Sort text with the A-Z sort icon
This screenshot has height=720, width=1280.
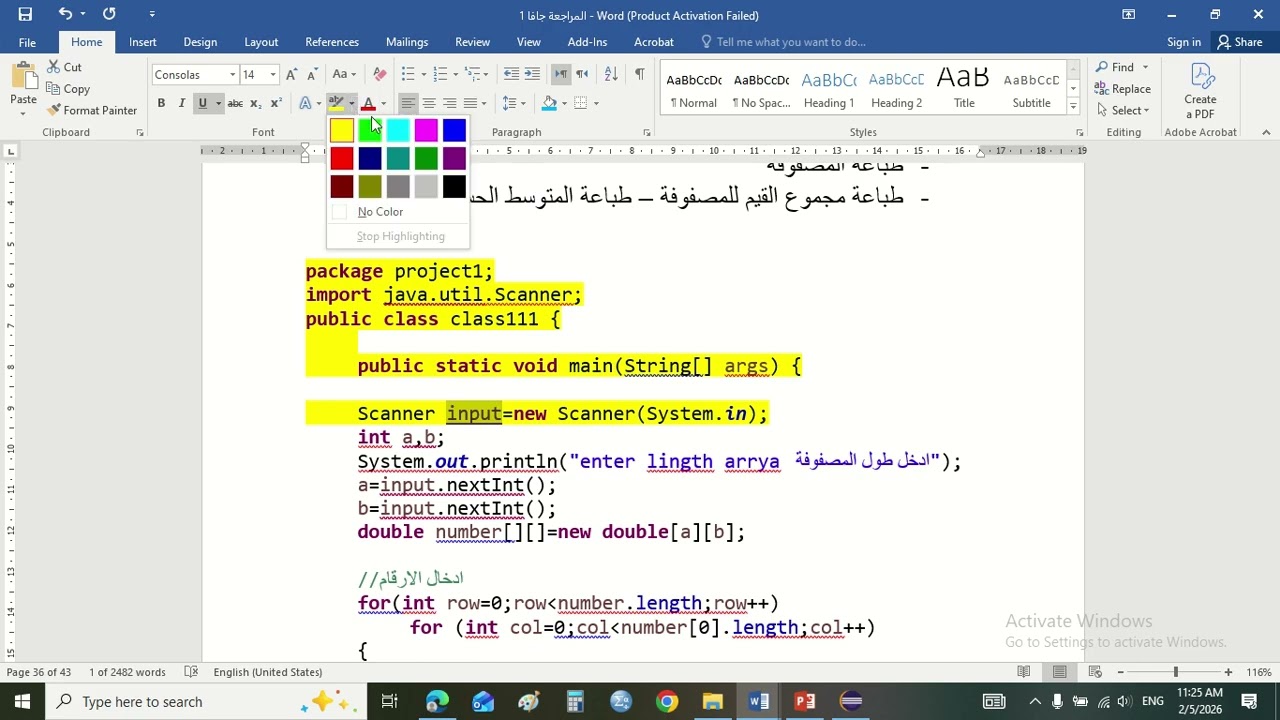tap(611, 74)
